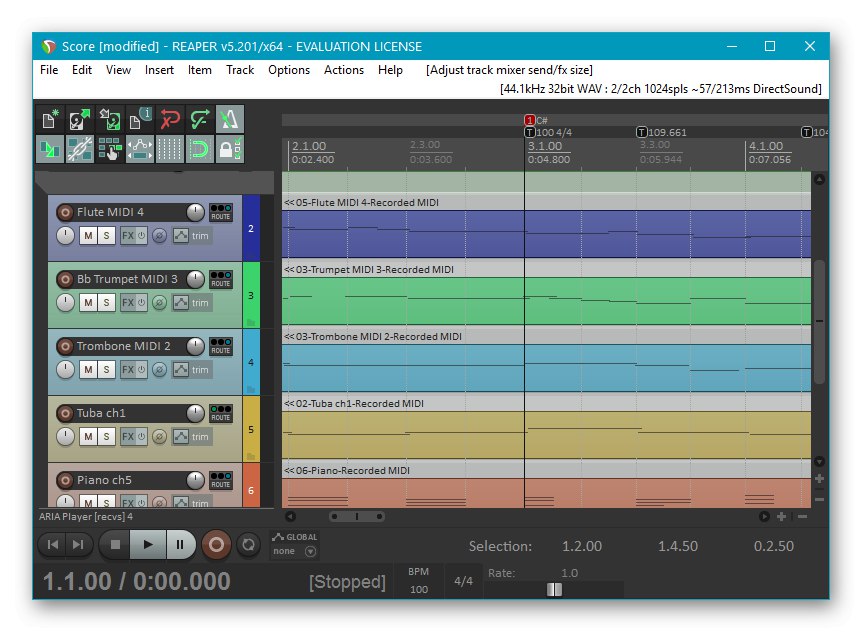Image resolution: width=862 pixels, height=632 pixels.
Task: Toggle grid lines toolbar icon
Action: (170, 149)
